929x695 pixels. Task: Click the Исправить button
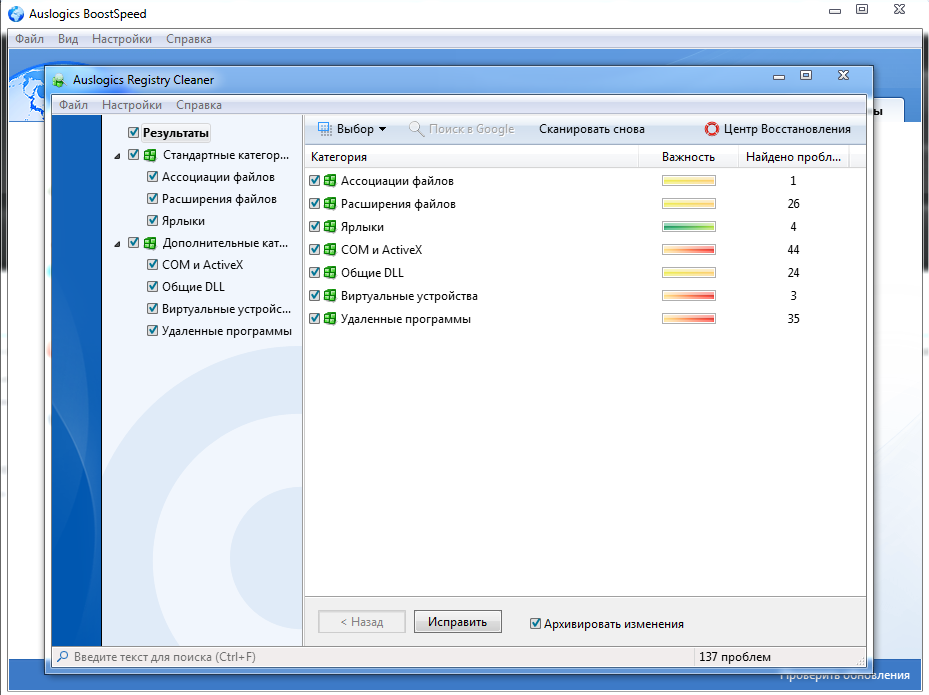coord(457,622)
